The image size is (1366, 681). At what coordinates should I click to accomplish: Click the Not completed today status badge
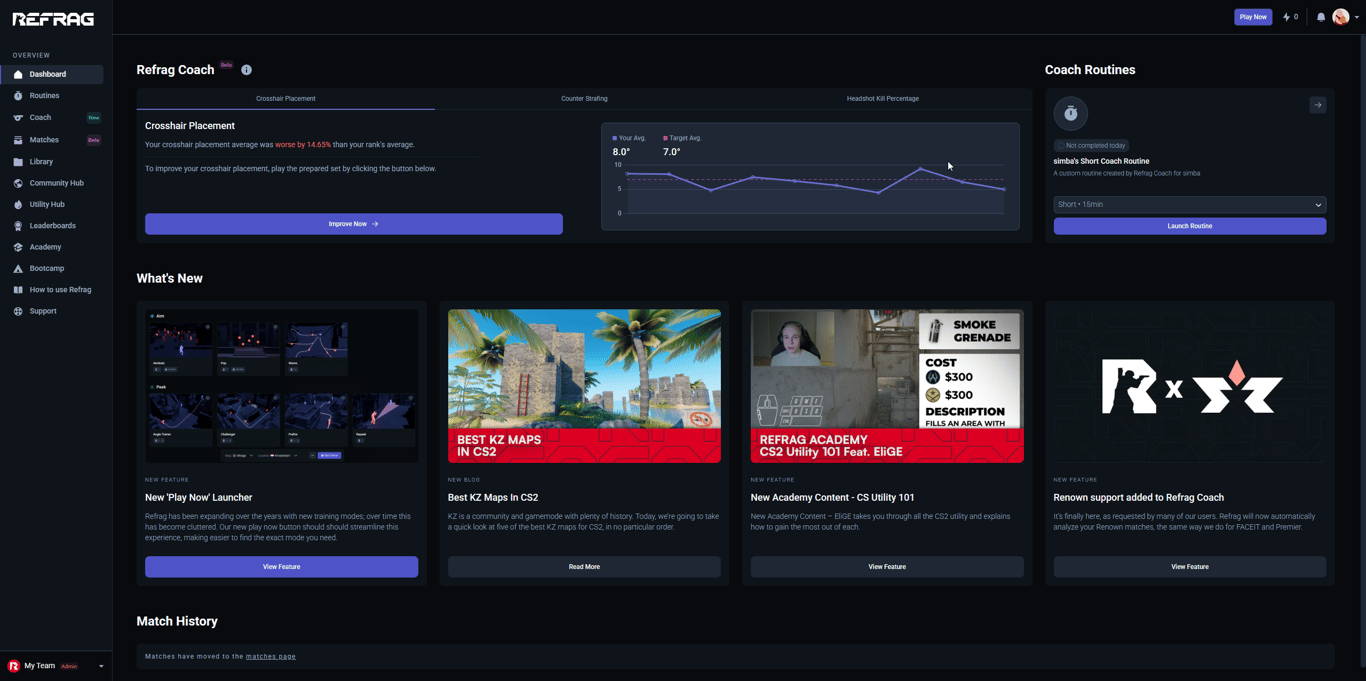click(x=1091, y=146)
